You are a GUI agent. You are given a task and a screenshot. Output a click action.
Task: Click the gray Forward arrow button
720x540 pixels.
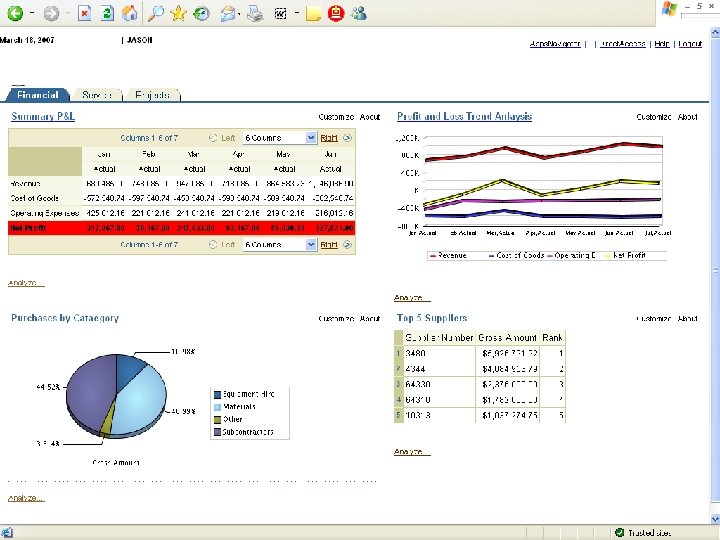tap(51, 13)
